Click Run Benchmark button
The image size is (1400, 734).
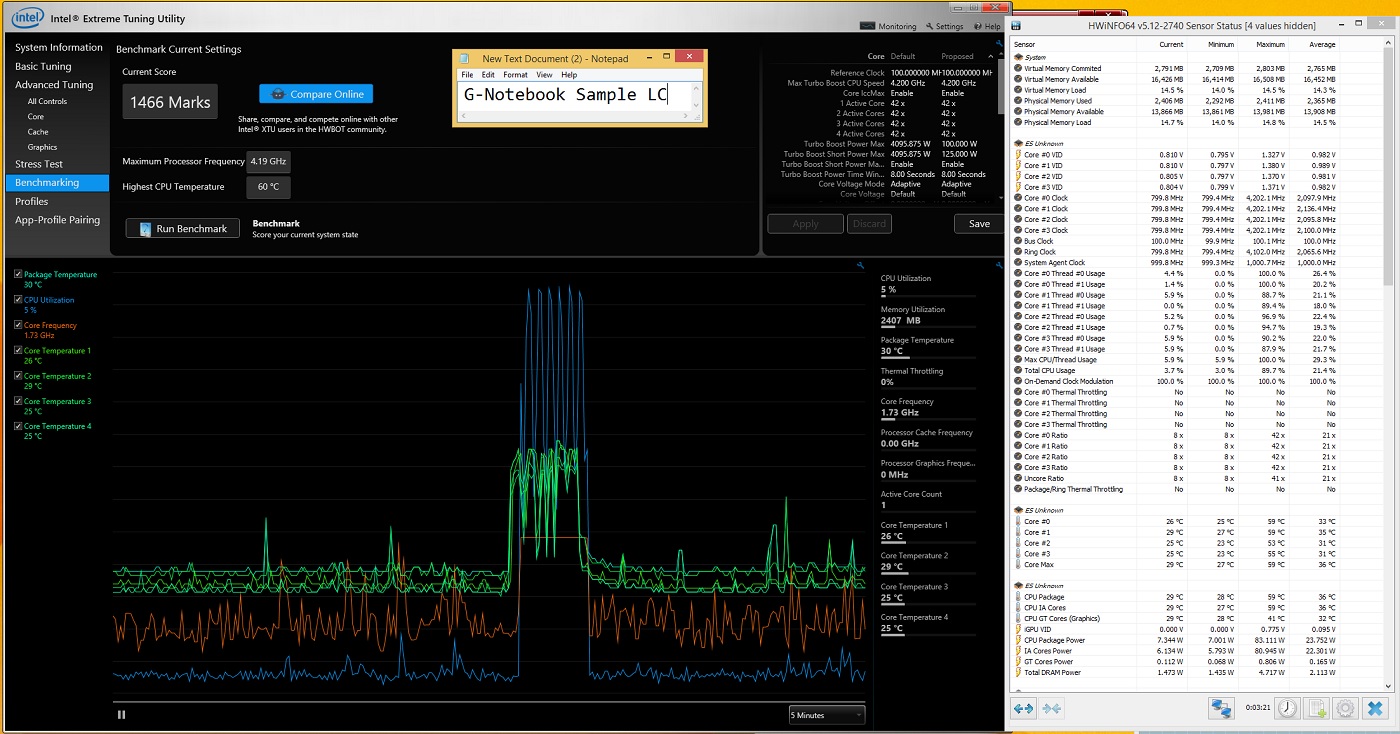point(183,229)
